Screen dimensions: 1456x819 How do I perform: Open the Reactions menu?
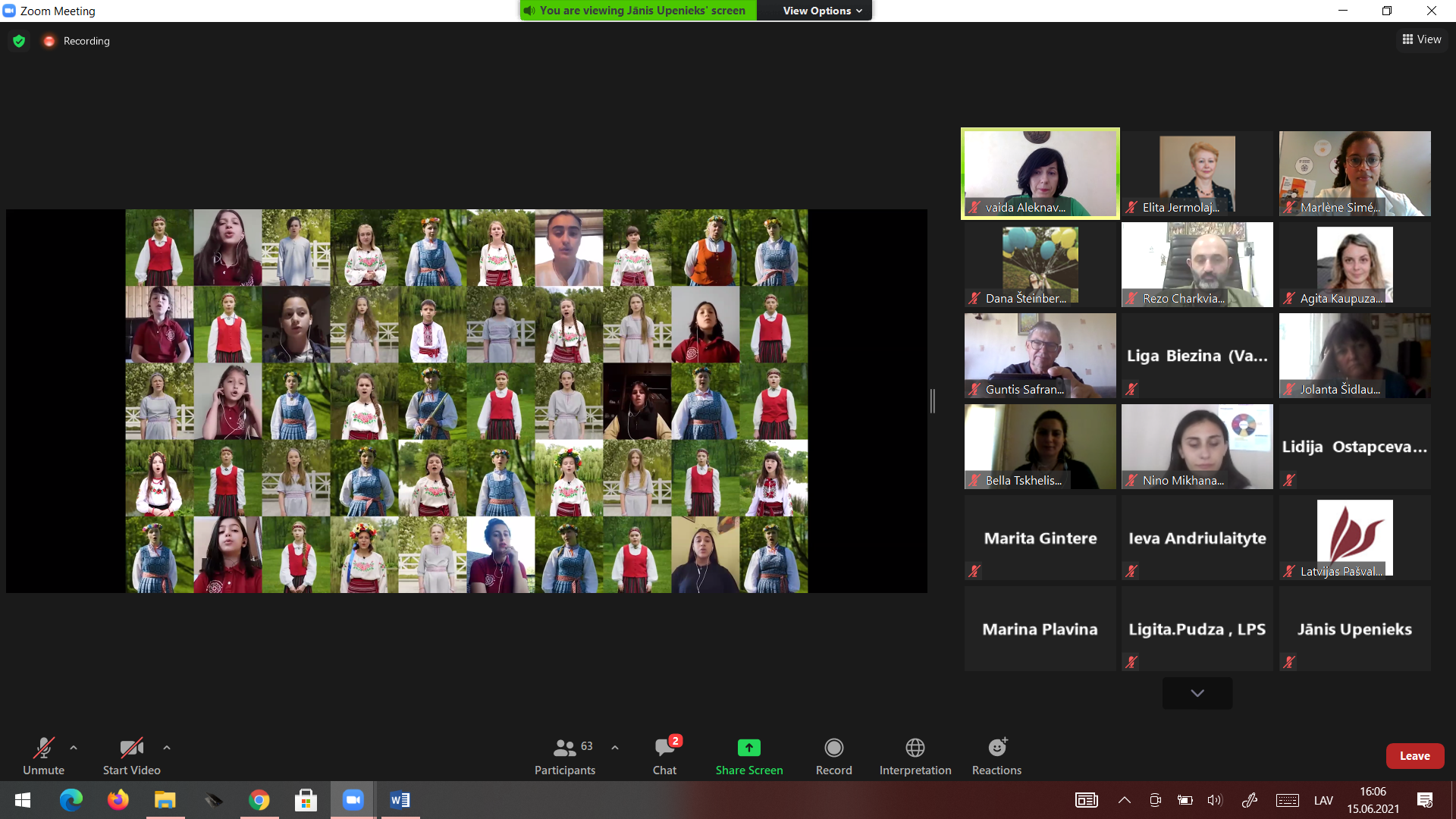point(996,756)
